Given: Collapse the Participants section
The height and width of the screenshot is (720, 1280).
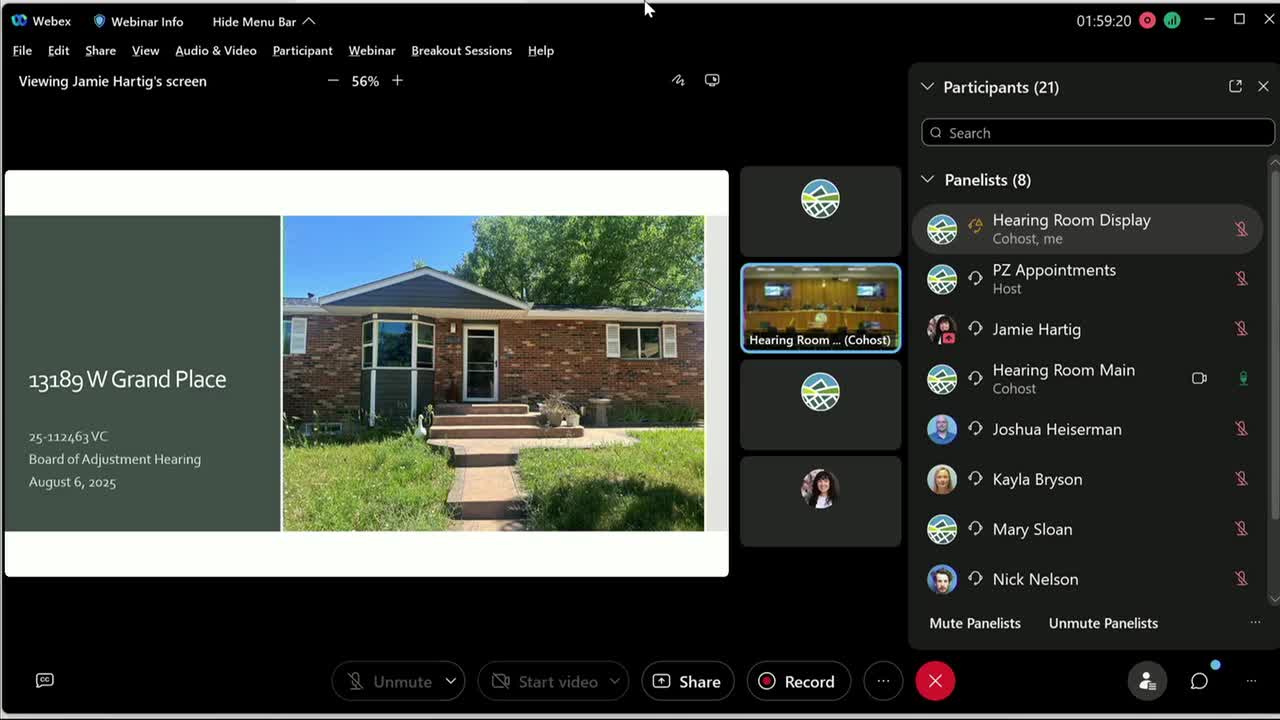Looking at the screenshot, I should [927, 87].
